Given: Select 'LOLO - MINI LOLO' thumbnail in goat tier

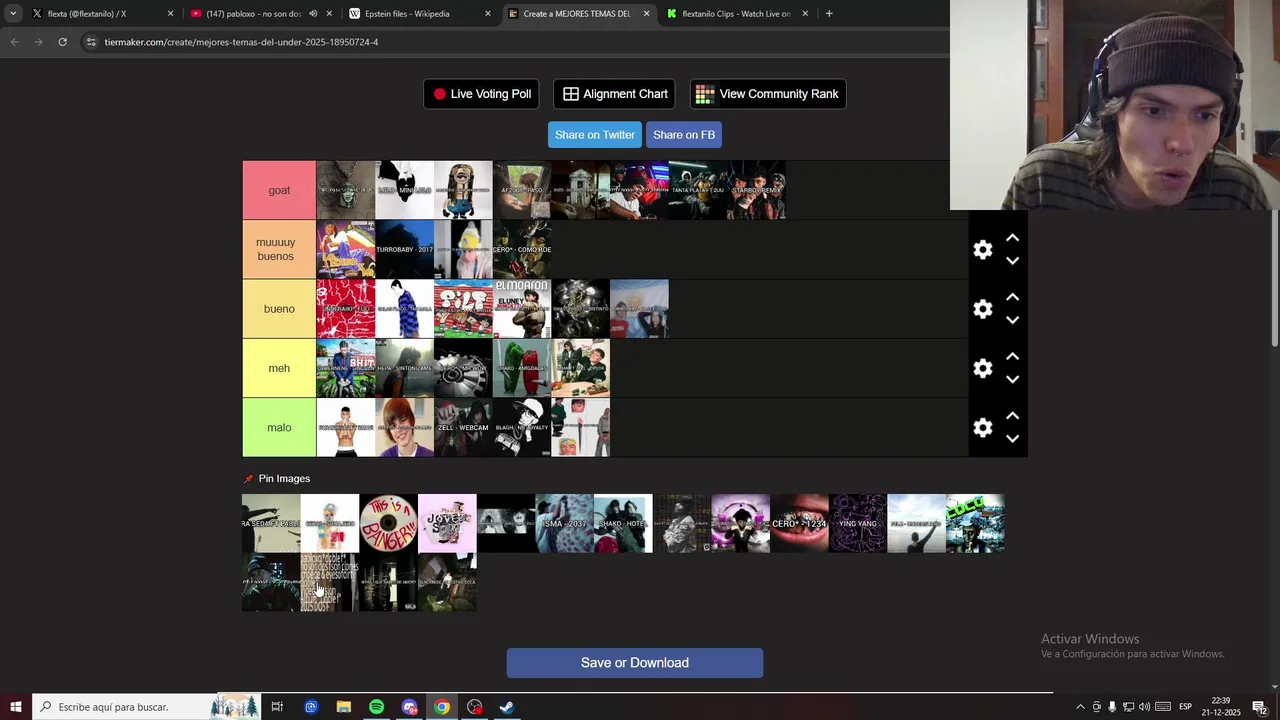Looking at the screenshot, I should [x=405, y=190].
